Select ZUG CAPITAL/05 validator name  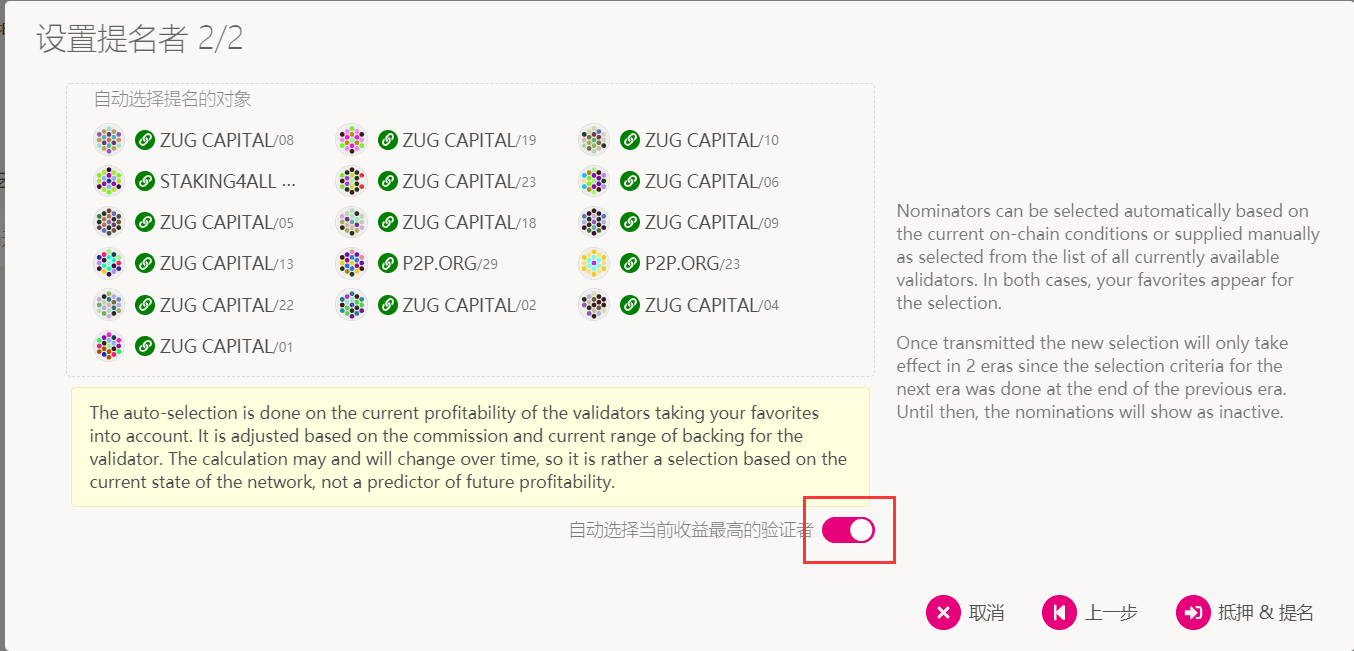(x=227, y=222)
